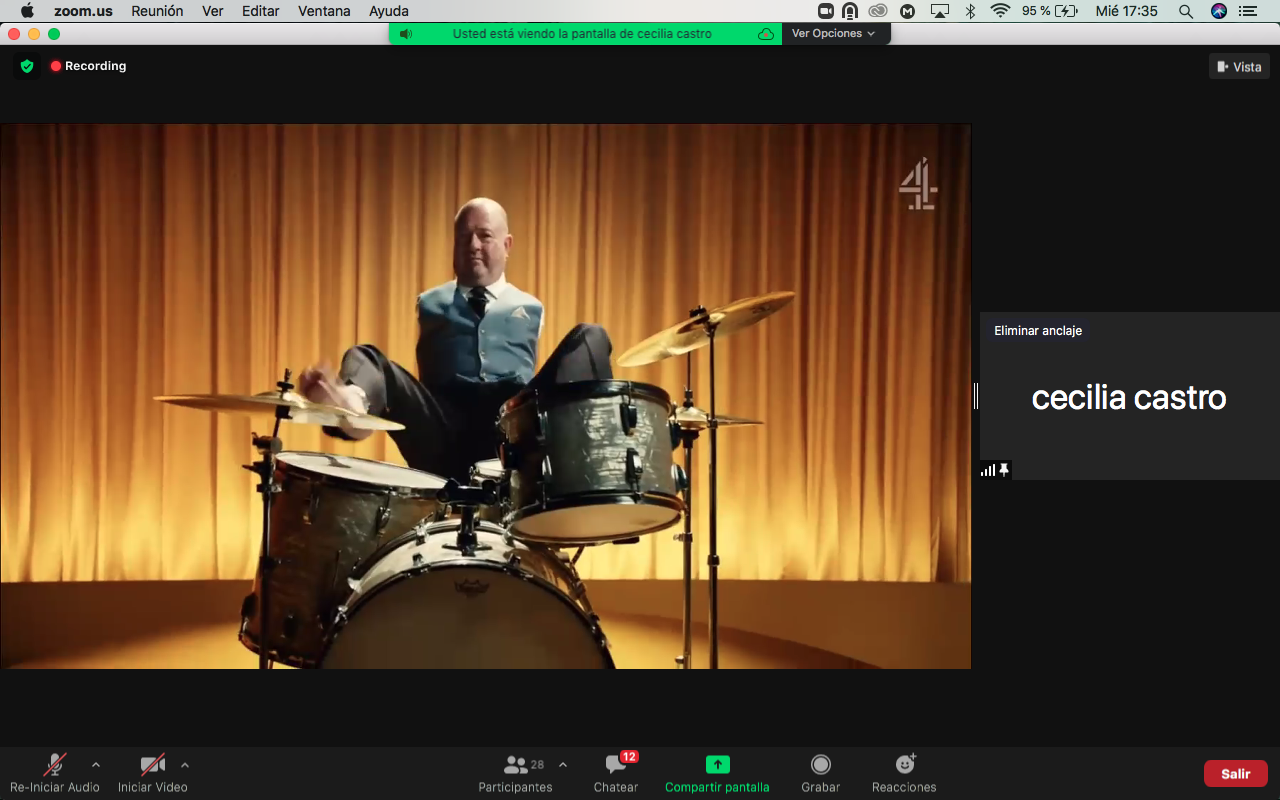Click Eliminar anclaje on cecilia castro tile
1280x800 pixels.
point(1038,331)
